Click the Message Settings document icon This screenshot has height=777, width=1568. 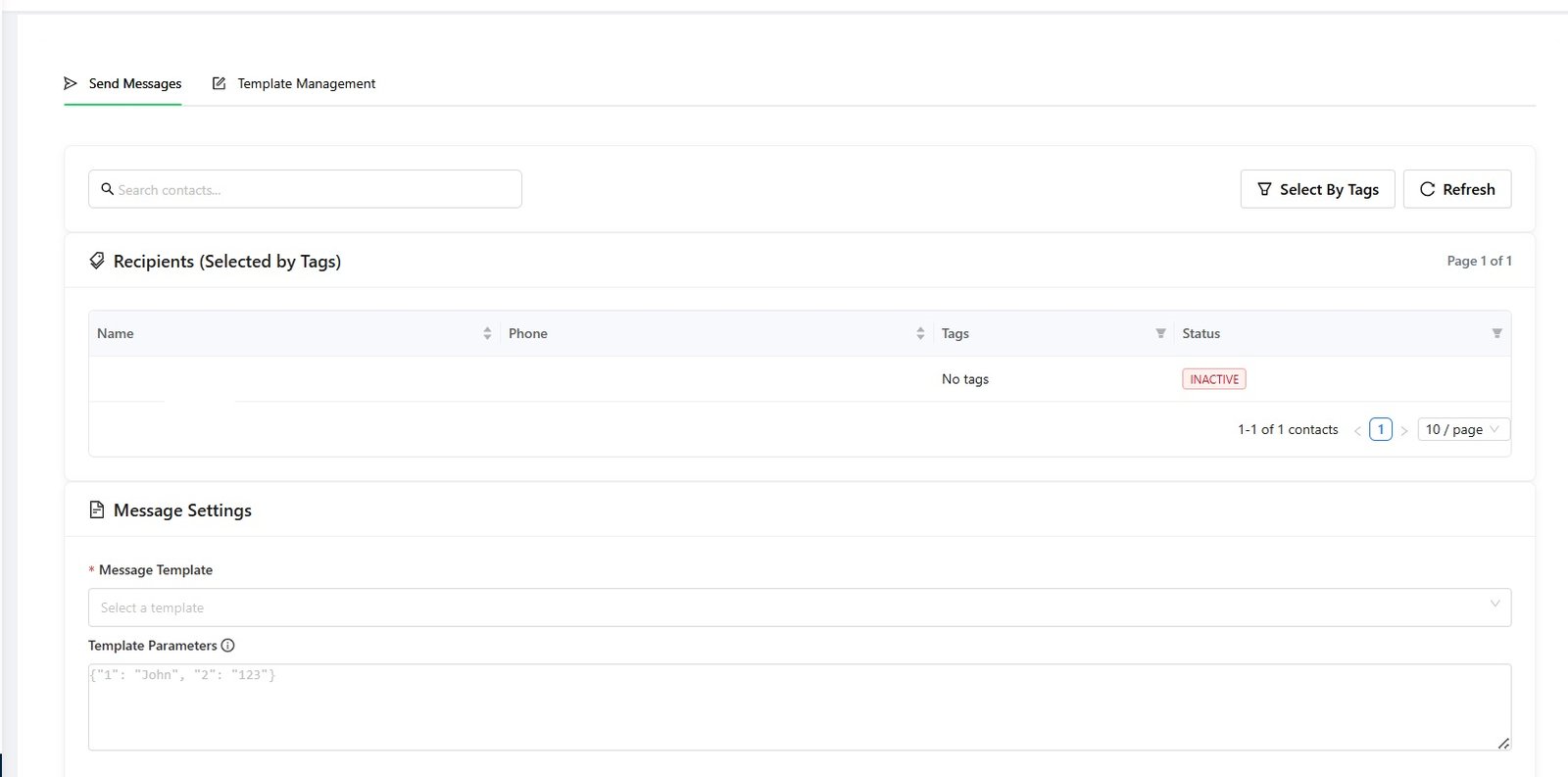pos(97,510)
